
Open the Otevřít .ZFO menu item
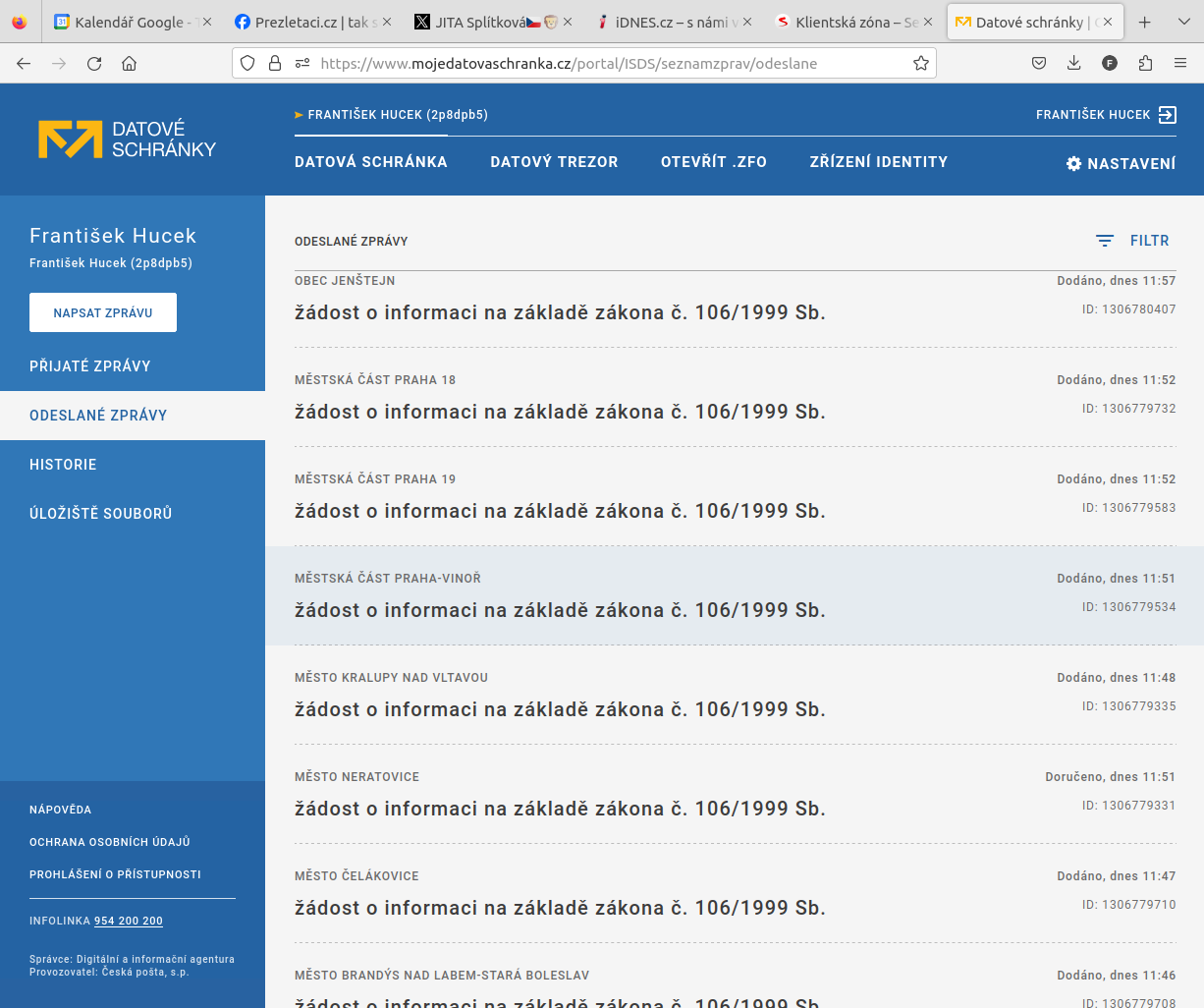pyautogui.click(x=714, y=162)
